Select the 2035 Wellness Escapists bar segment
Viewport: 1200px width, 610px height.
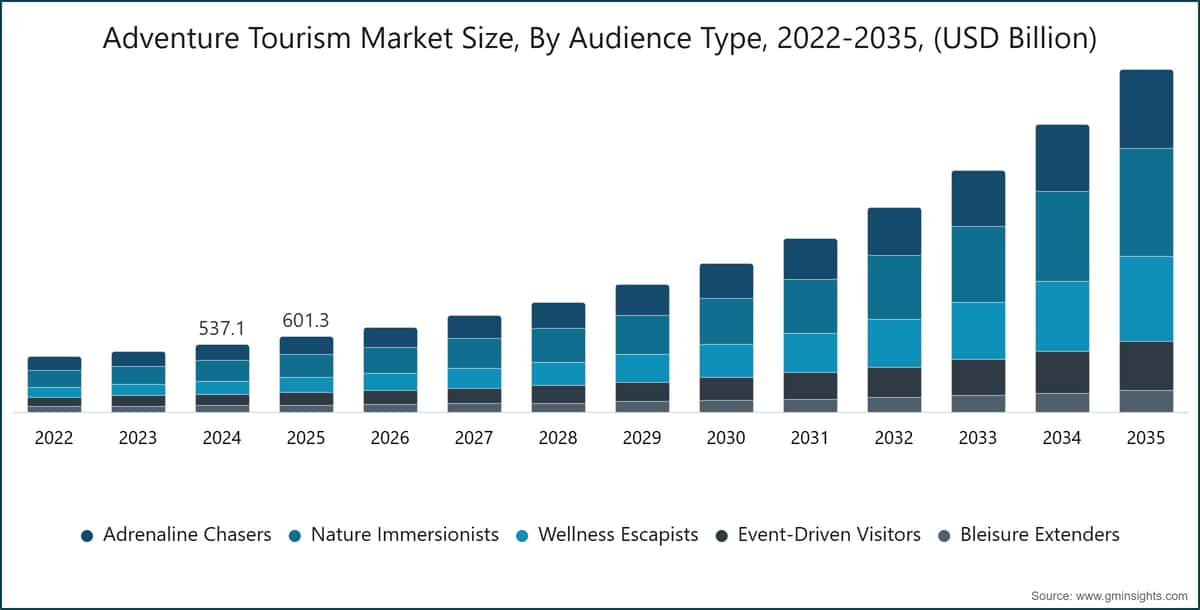[x=1146, y=299]
